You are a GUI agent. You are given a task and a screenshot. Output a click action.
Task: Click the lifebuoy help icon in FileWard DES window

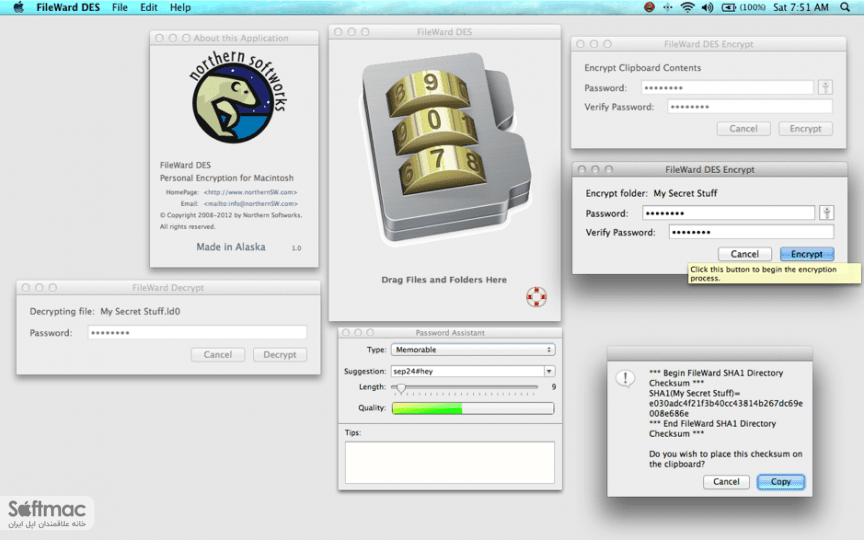tap(536, 296)
